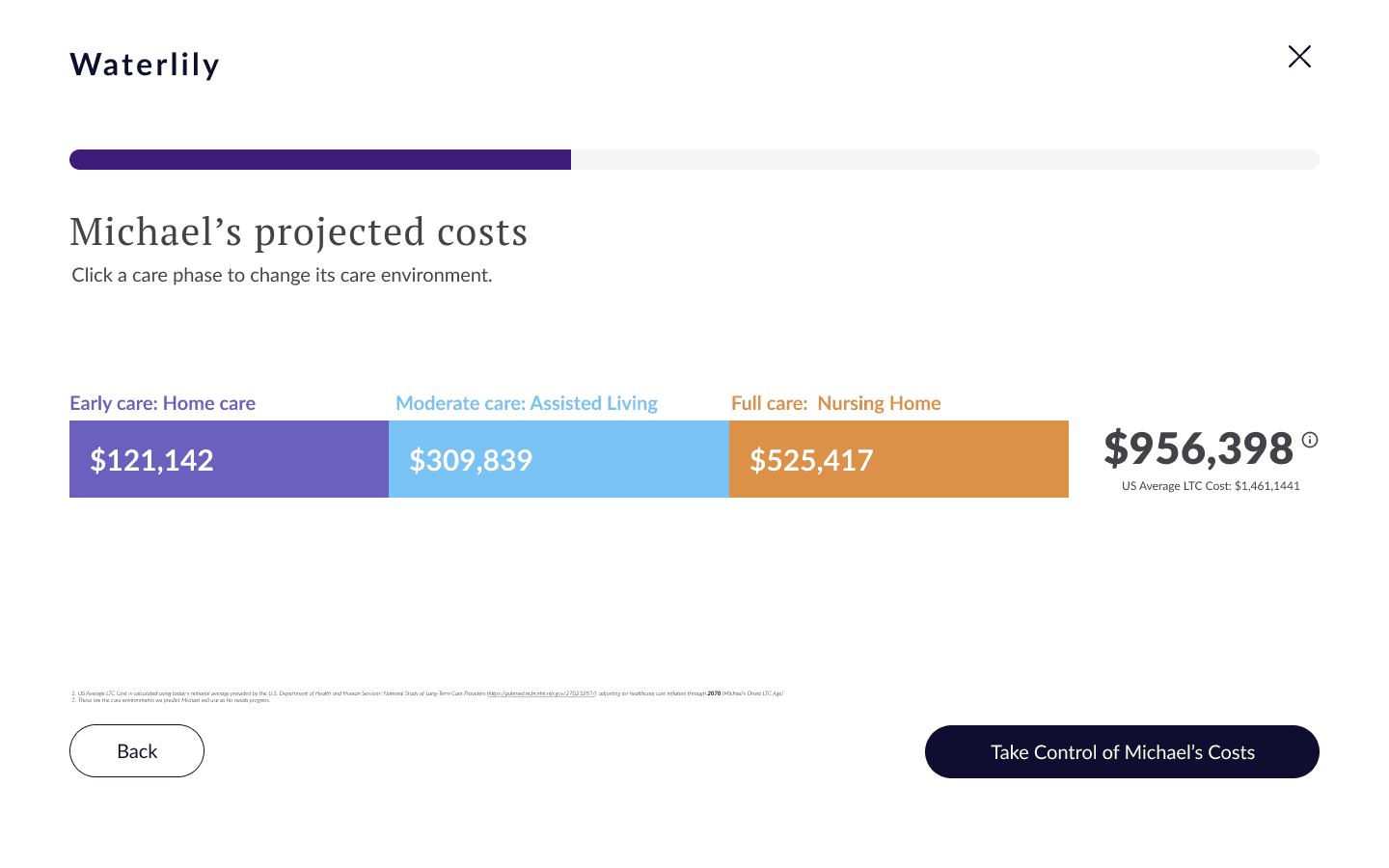Image resolution: width=1389 pixels, height=868 pixels.
Task: Click the filled purple part of progress bar
Action: point(320,160)
